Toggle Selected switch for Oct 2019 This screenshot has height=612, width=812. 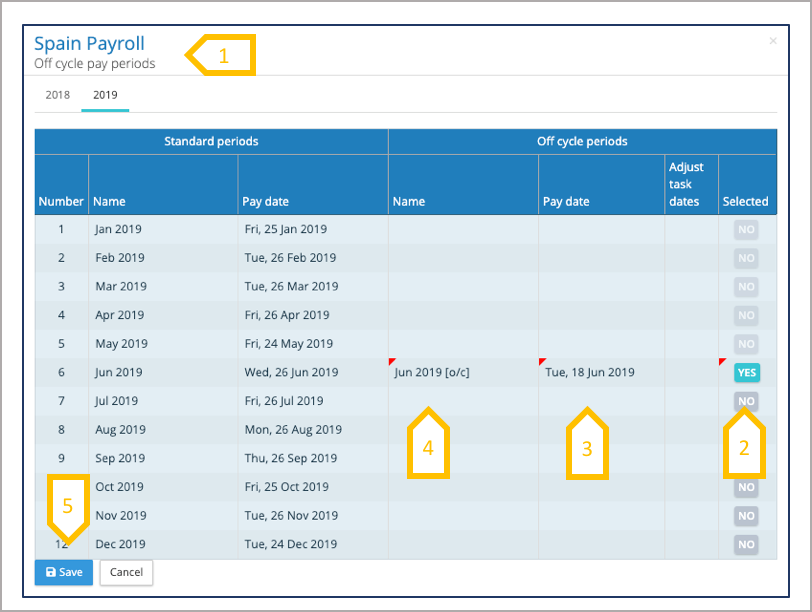[746, 488]
